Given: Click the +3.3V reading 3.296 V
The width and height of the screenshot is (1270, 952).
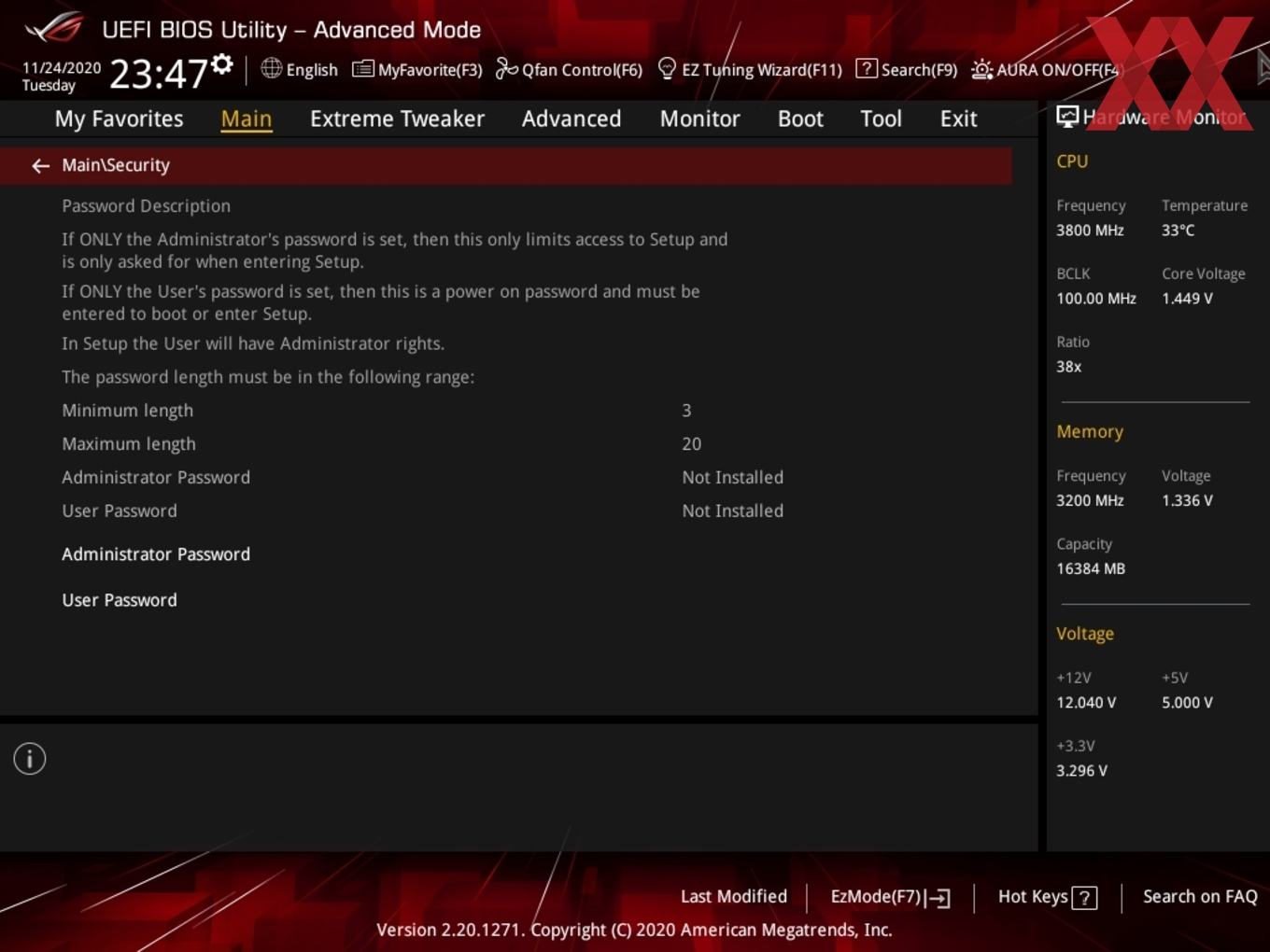Looking at the screenshot, I should tap(1081, 771).
